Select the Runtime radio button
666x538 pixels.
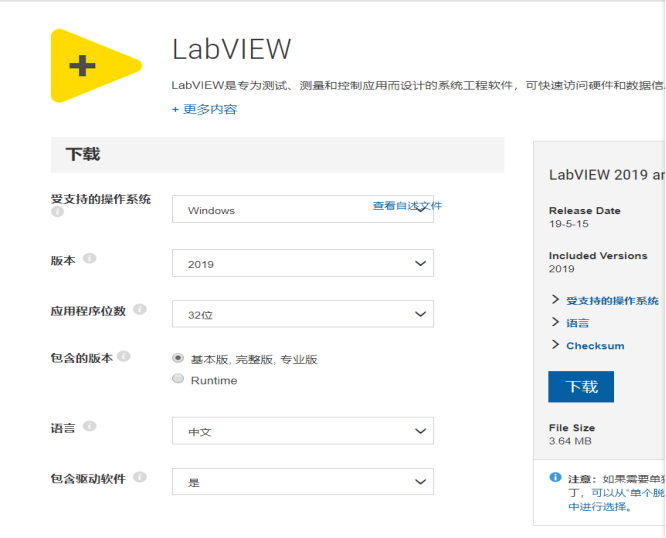tap(178, 378)
